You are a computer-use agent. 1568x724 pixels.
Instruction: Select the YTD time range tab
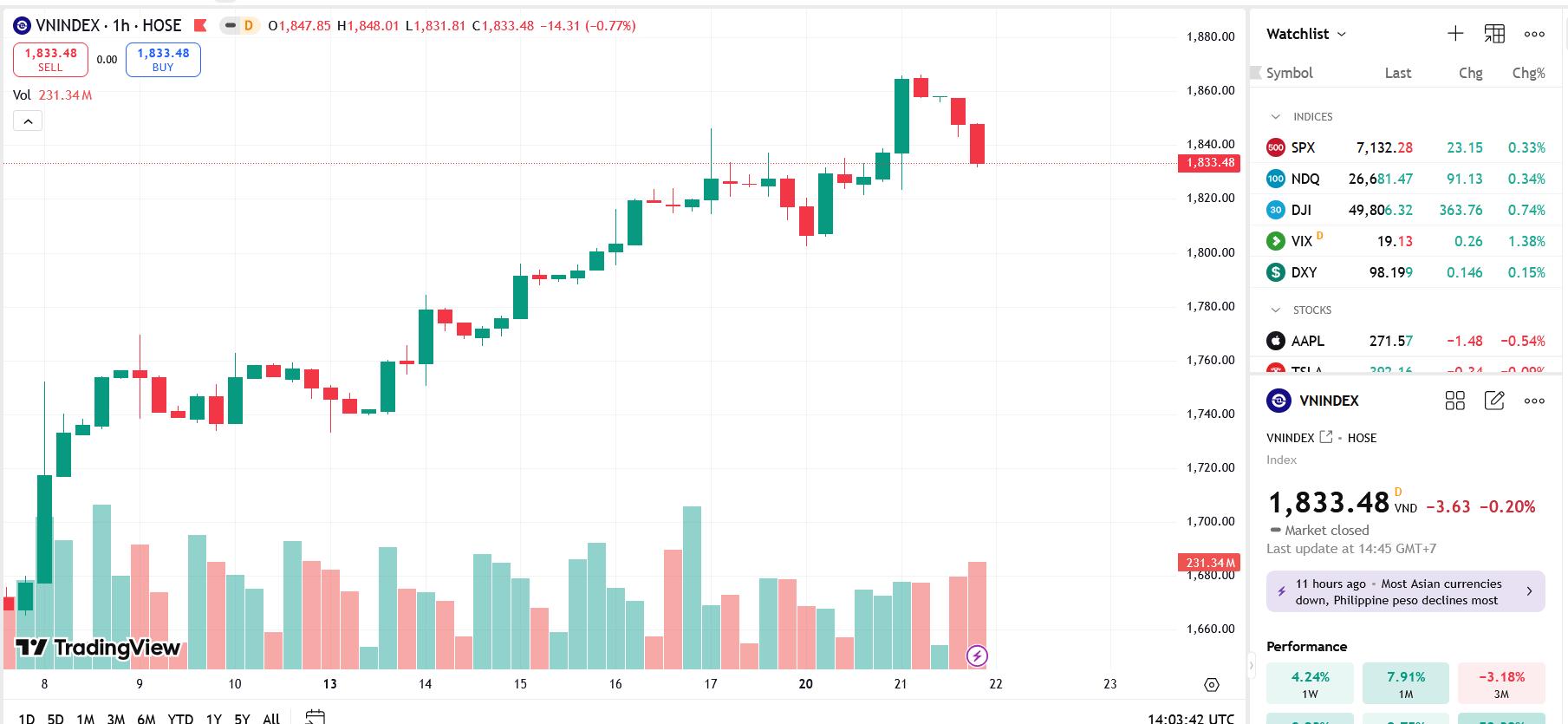tap(180, 718)
